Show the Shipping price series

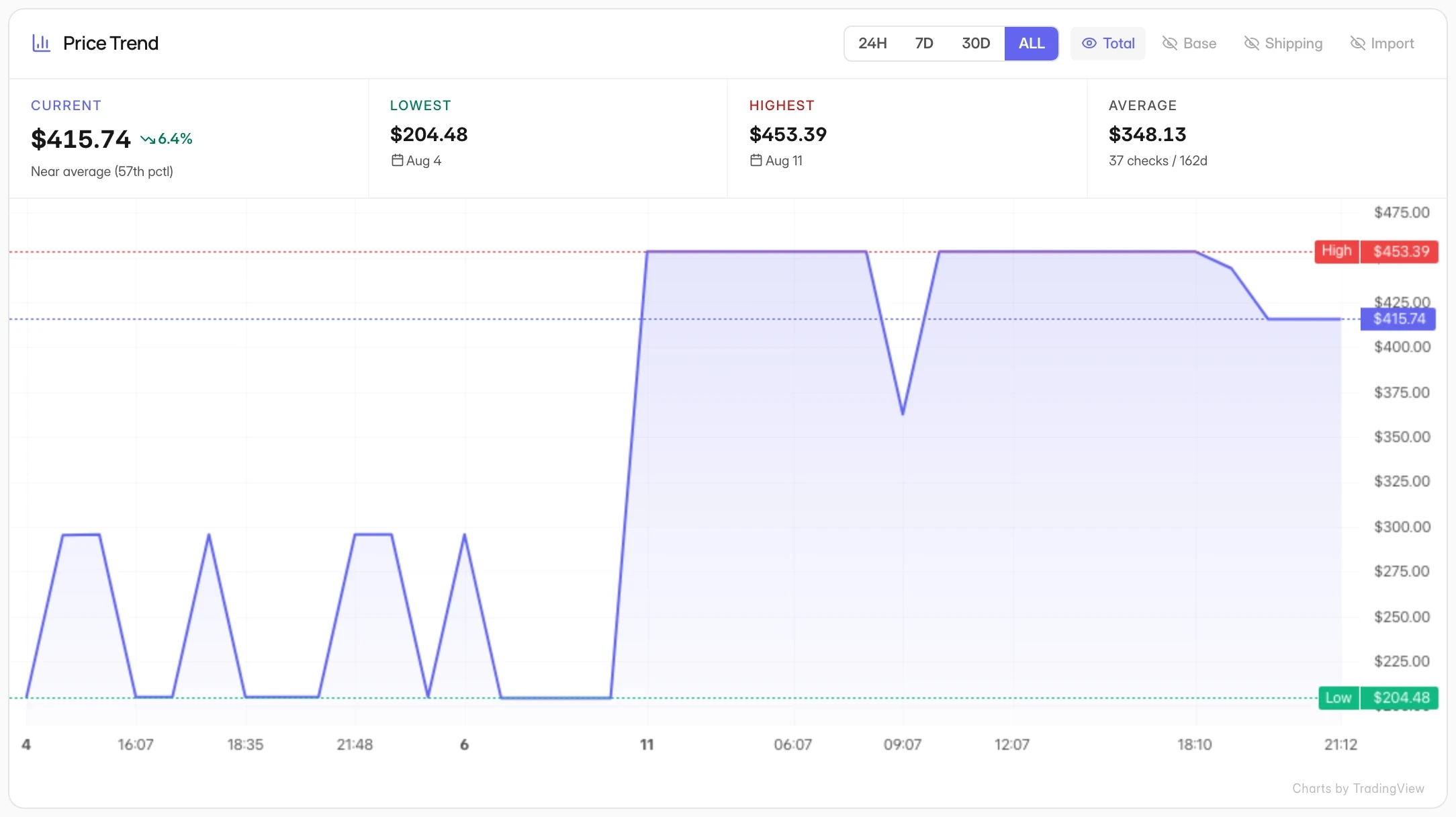(1283, 43)
